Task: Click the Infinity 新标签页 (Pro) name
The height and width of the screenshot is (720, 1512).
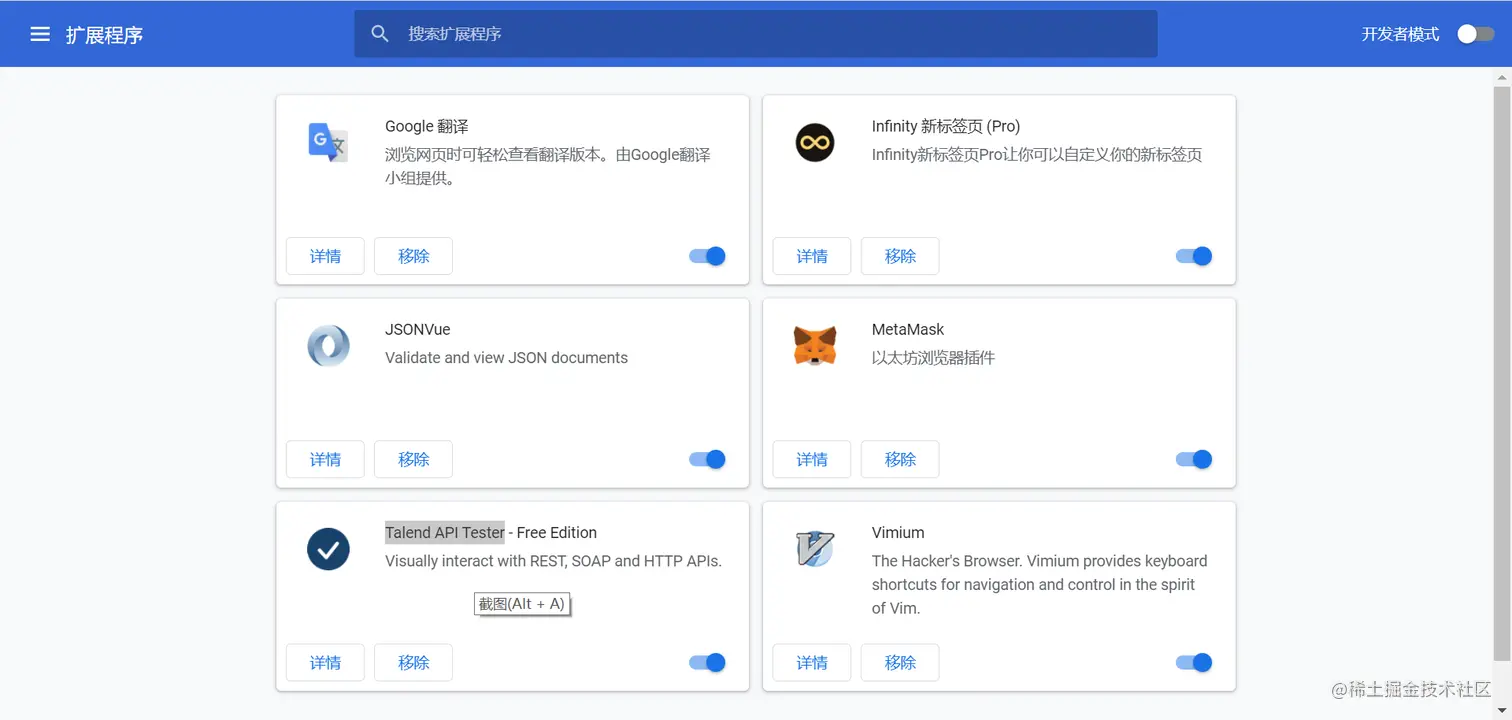Action: pyautogui.click(x=946, y=126)
